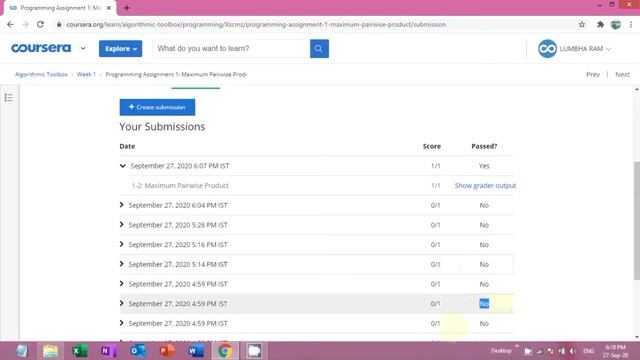This screenshot has height=360, width=640.
Task: Go to Next item
Action: pyautogui.click(x=622, y=74)
